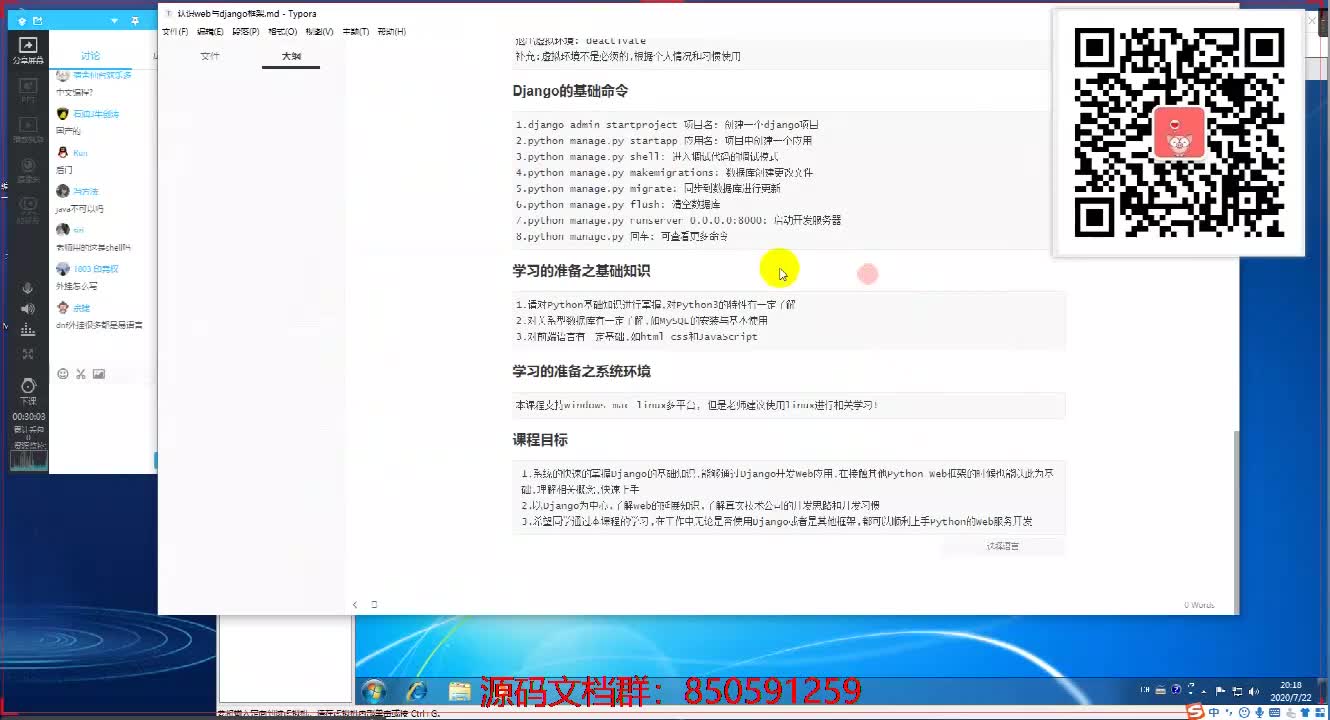Collapse the Typora sidebar with the arrow icon
This screenshot has height=720, width=1330.
pyautogui.click(x=355, y=605)
